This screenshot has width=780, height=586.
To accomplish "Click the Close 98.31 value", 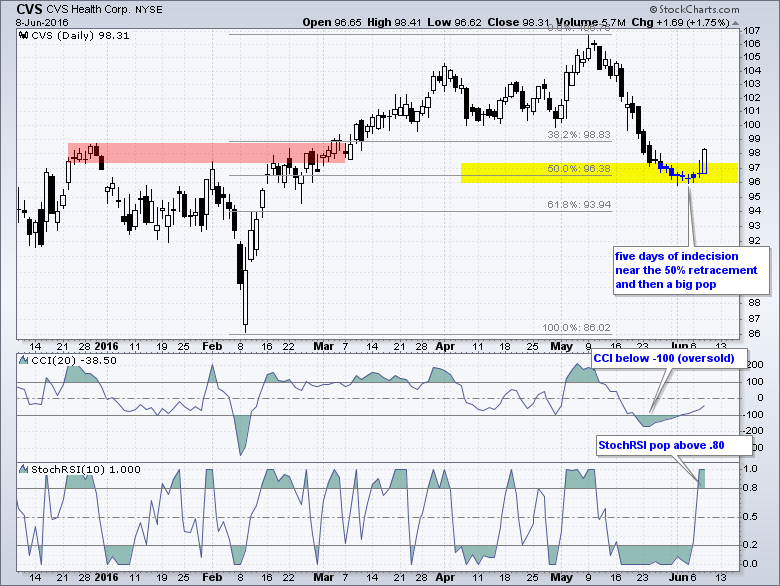I will 519,22.
